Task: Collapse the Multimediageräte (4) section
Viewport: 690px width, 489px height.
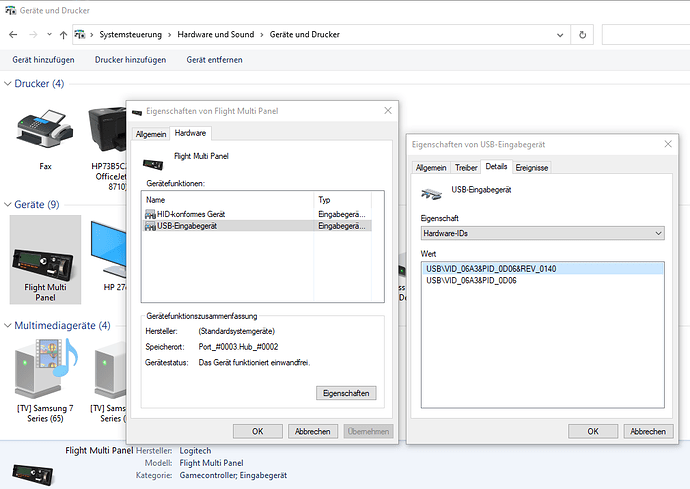Action: [x=8, y=326]
